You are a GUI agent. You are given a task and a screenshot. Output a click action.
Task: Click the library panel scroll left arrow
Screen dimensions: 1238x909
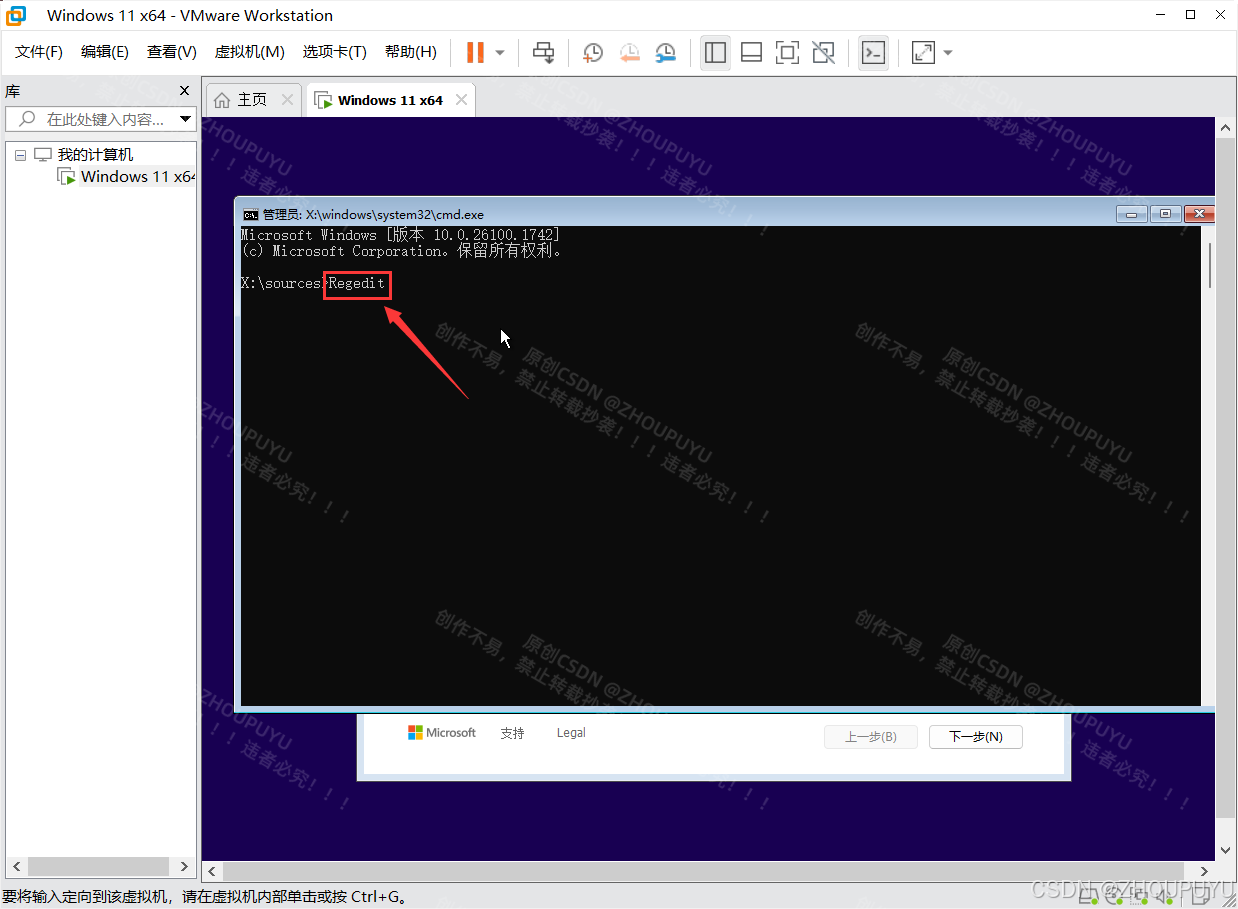coord(17,866)
